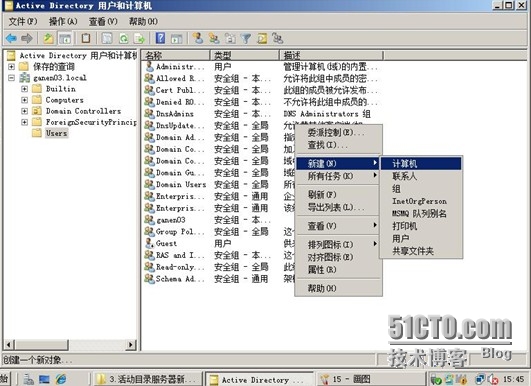This screenshot has height=386, width=531.
Task: Switch to the Active Directory taskbar button
Action: pyautogui.click(x=259, y=380)
